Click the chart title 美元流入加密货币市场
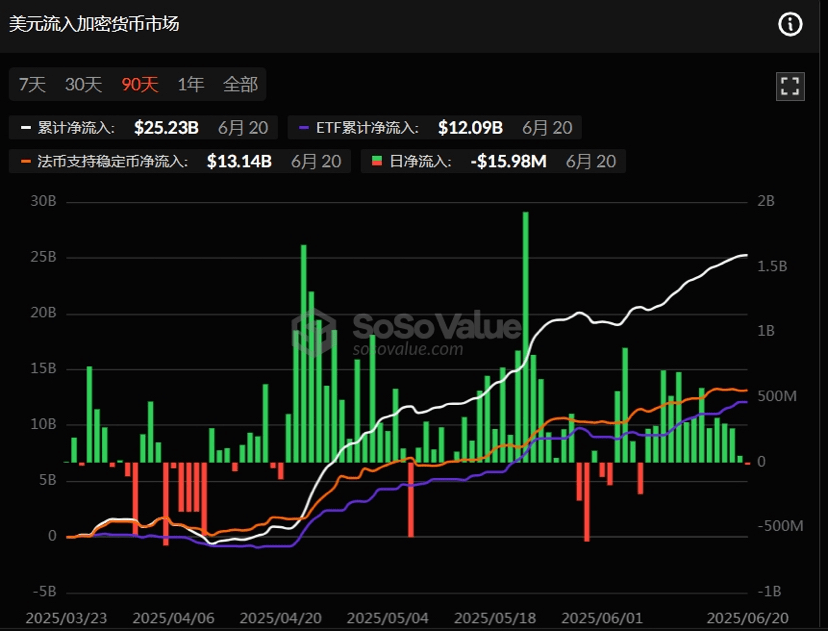 point(94,24)
